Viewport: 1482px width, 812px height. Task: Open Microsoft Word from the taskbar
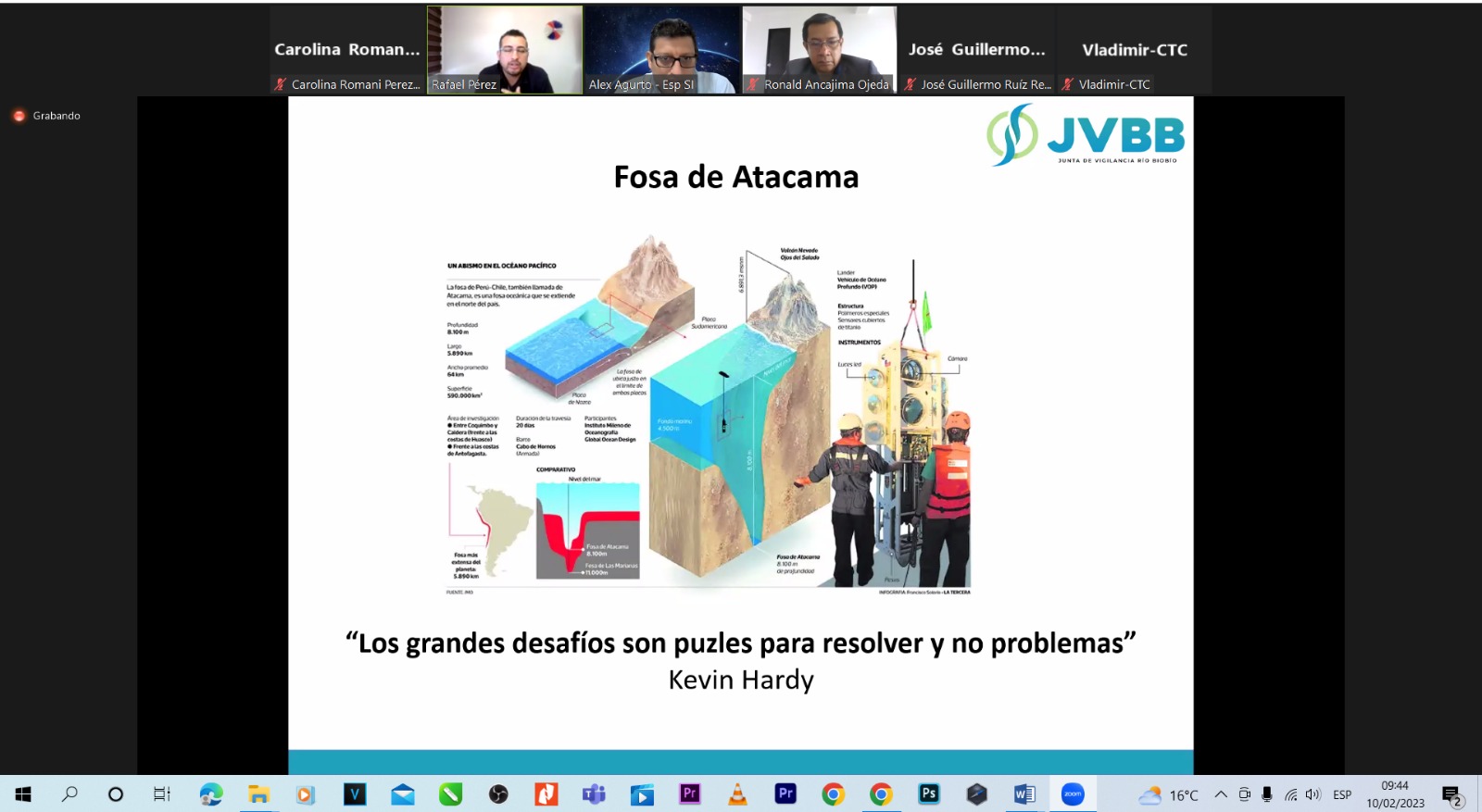point(1024,794)
